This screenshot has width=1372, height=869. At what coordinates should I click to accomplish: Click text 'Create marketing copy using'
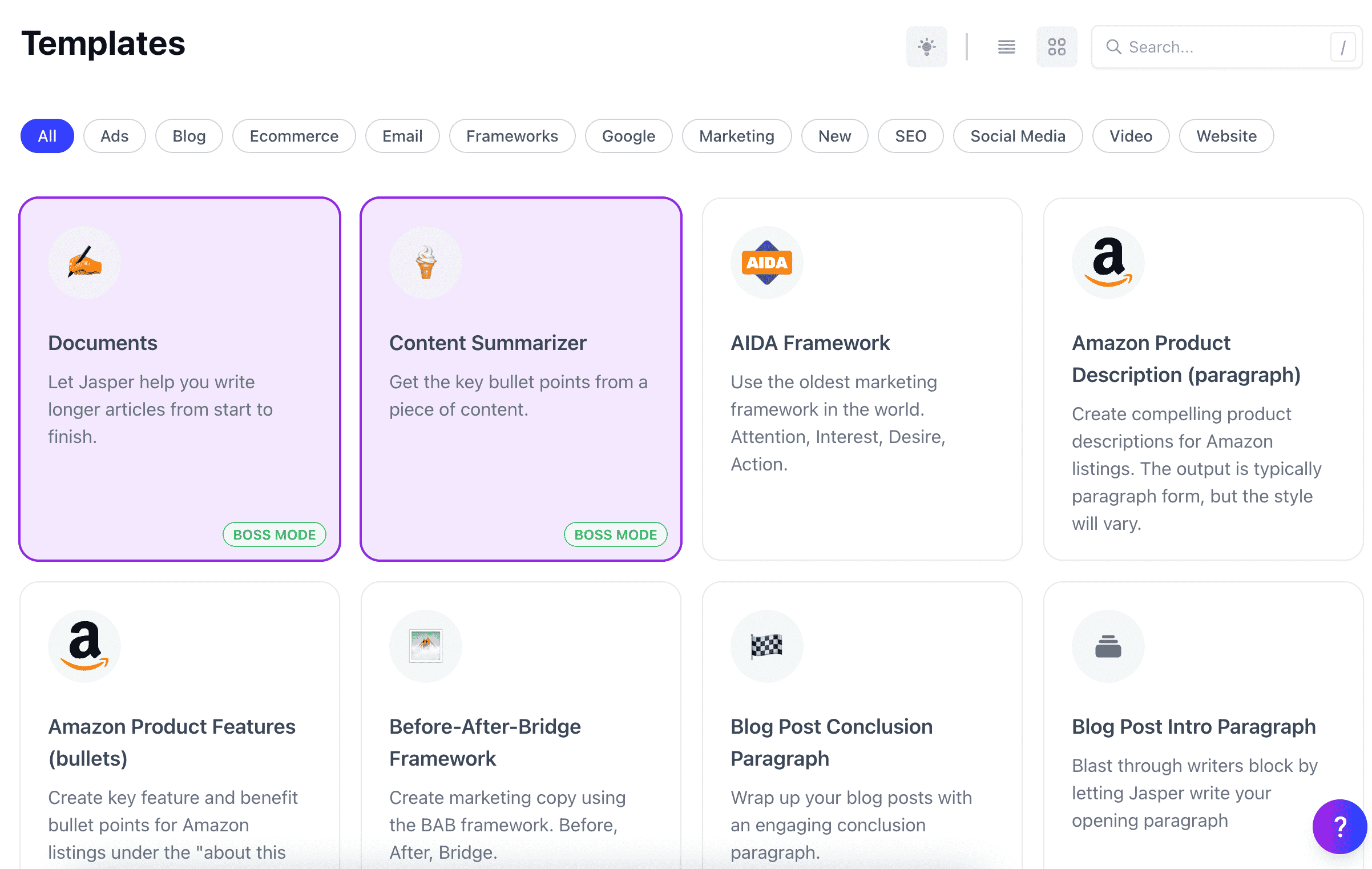(x=507, y=798)
